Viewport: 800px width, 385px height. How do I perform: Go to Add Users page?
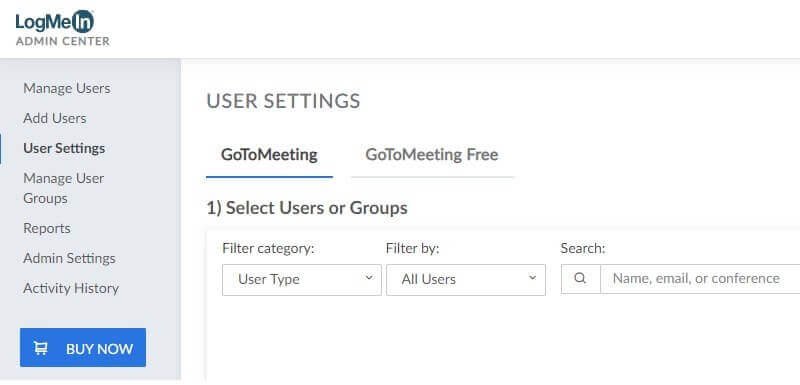click(x=55, y=118)
